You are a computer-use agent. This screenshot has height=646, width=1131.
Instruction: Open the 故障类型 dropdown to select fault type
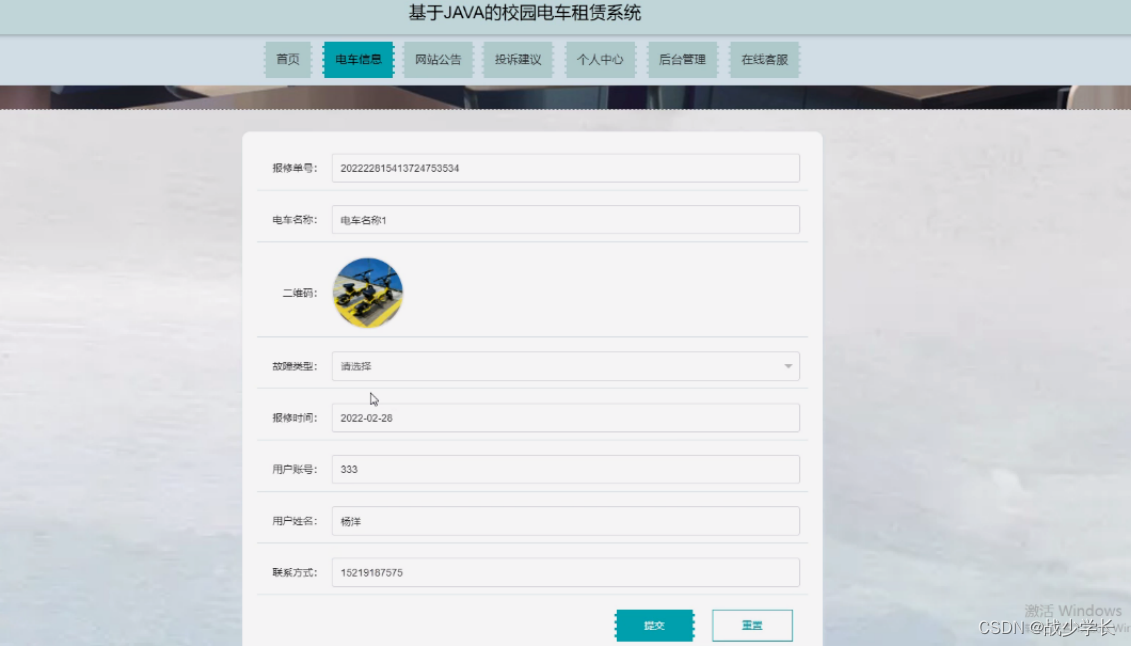(x=565, y=366)
